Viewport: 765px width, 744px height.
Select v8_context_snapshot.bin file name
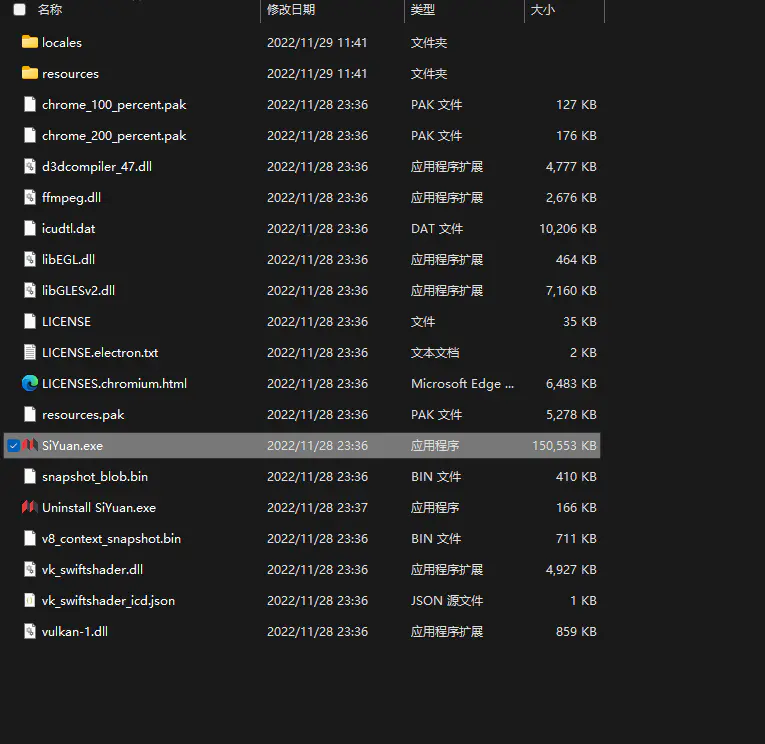pos(111,539)
